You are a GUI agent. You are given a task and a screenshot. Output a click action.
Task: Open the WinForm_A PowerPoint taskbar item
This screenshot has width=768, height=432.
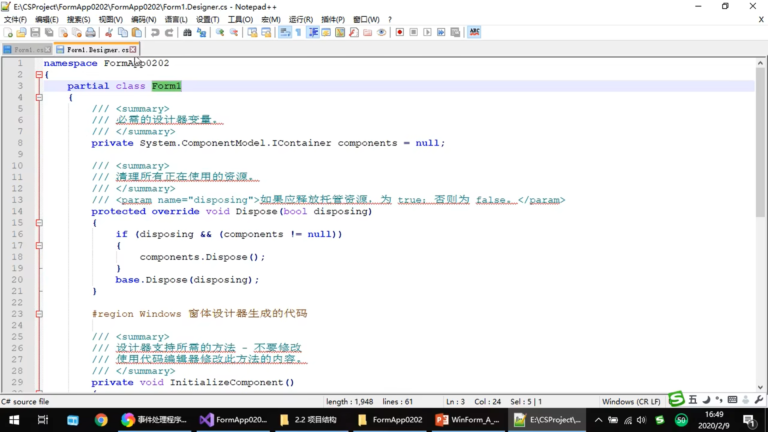tap(468, 420)
